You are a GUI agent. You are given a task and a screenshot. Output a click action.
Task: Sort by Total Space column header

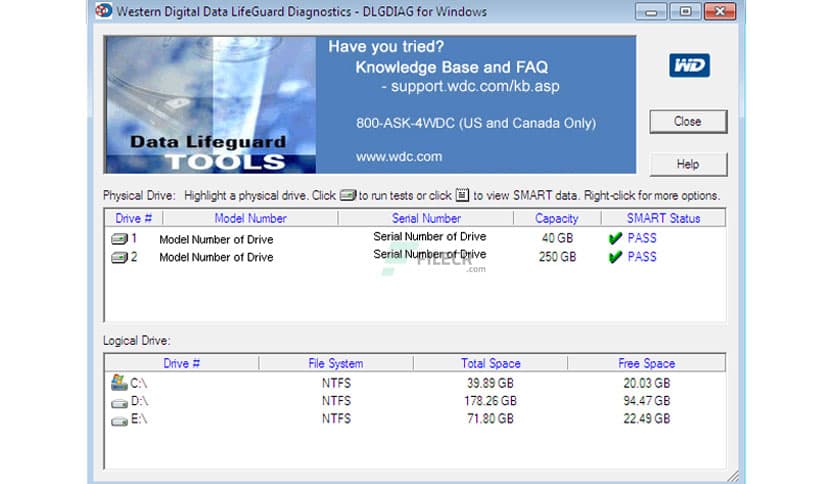tap(491, 363)
